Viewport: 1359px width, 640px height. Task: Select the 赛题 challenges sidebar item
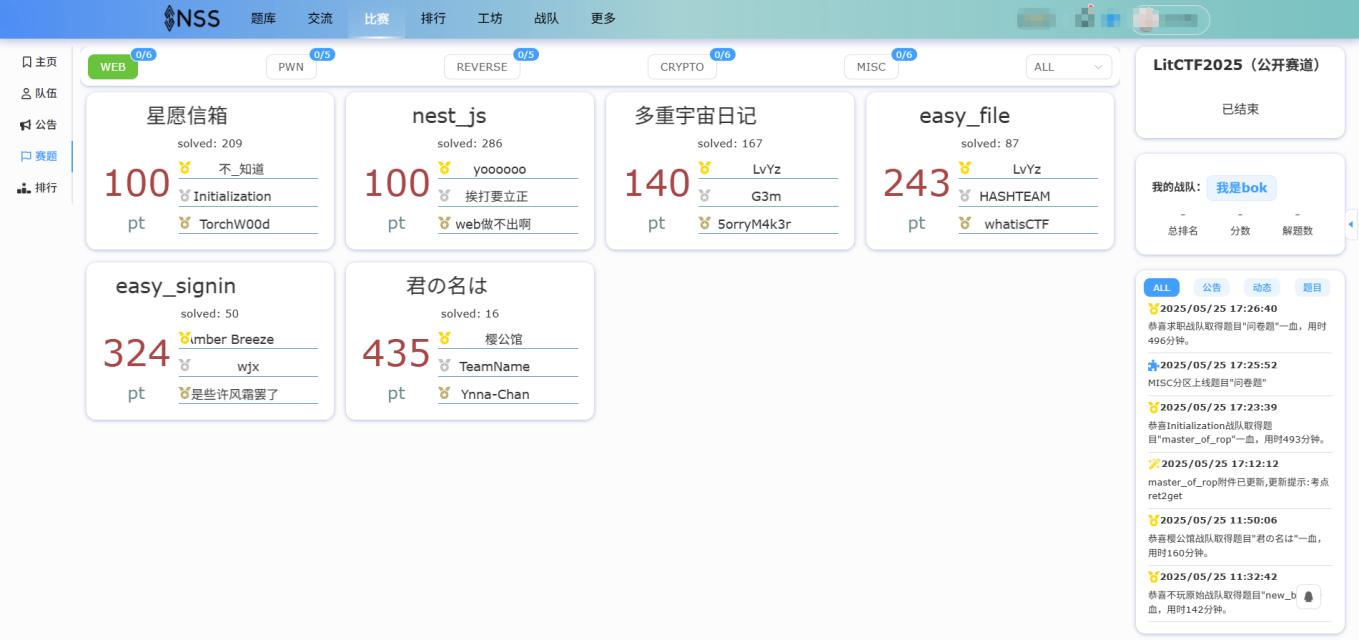coord(39,156)
